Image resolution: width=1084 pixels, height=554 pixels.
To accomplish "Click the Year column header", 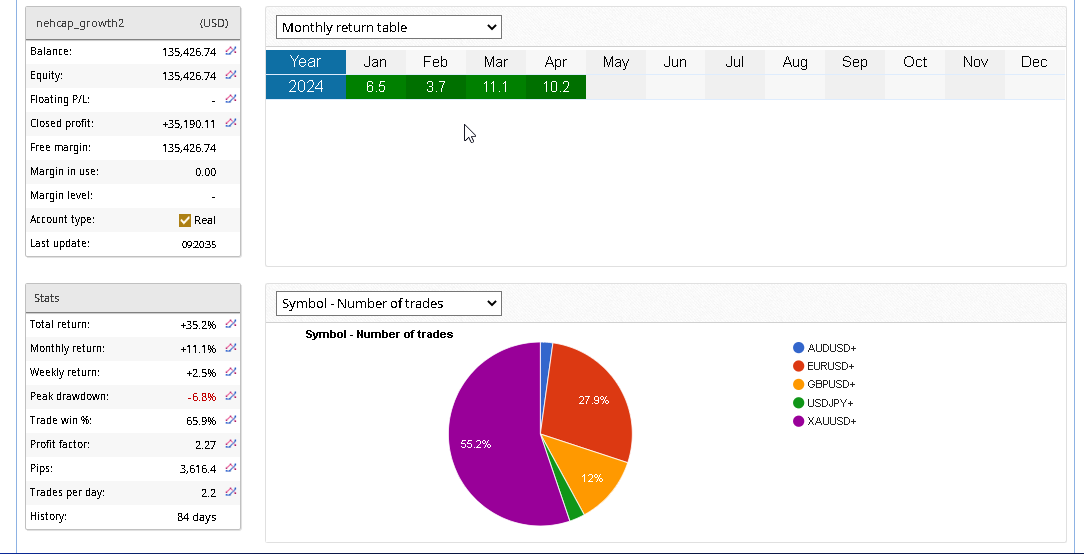I will tap(306, 62).
